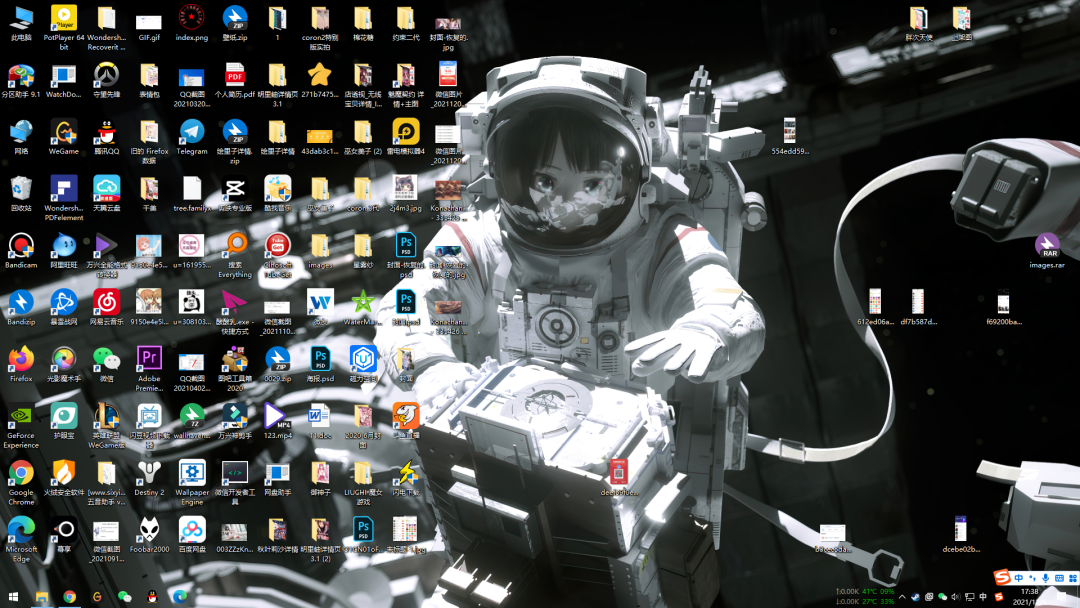Open the Steam tray icon
Viewport: 1080px width, 608px height.
click(x=915, y=596)
